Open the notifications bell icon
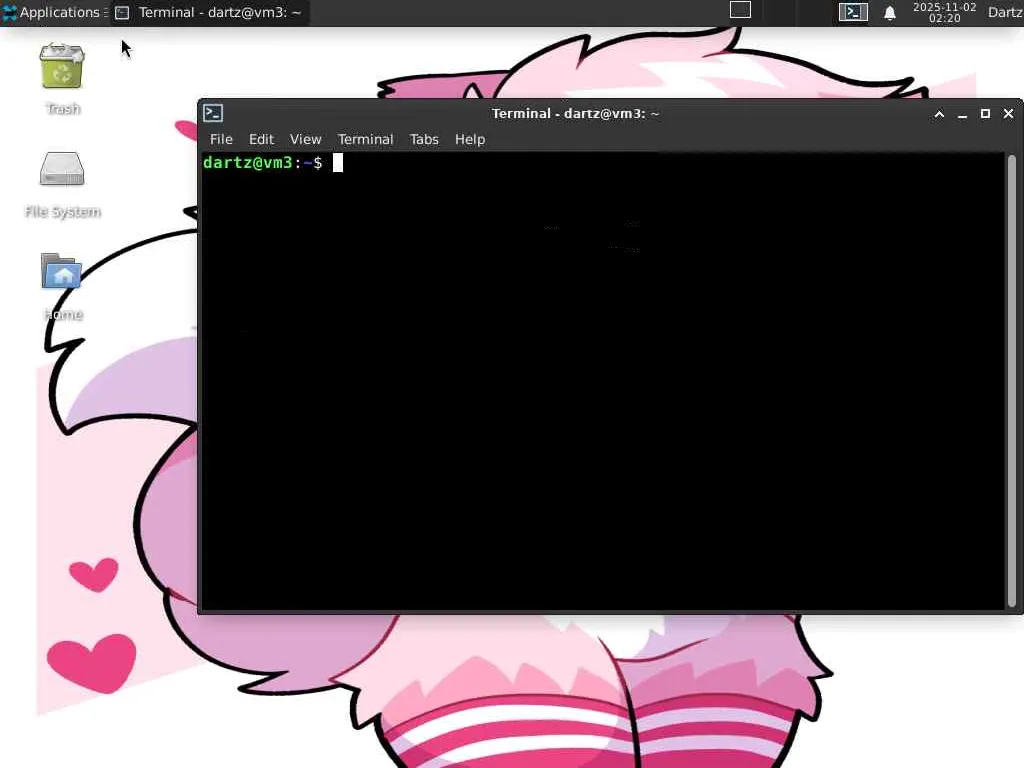Image resolution: width=1024 pixels, height=768 pixels. coord(889,13)
